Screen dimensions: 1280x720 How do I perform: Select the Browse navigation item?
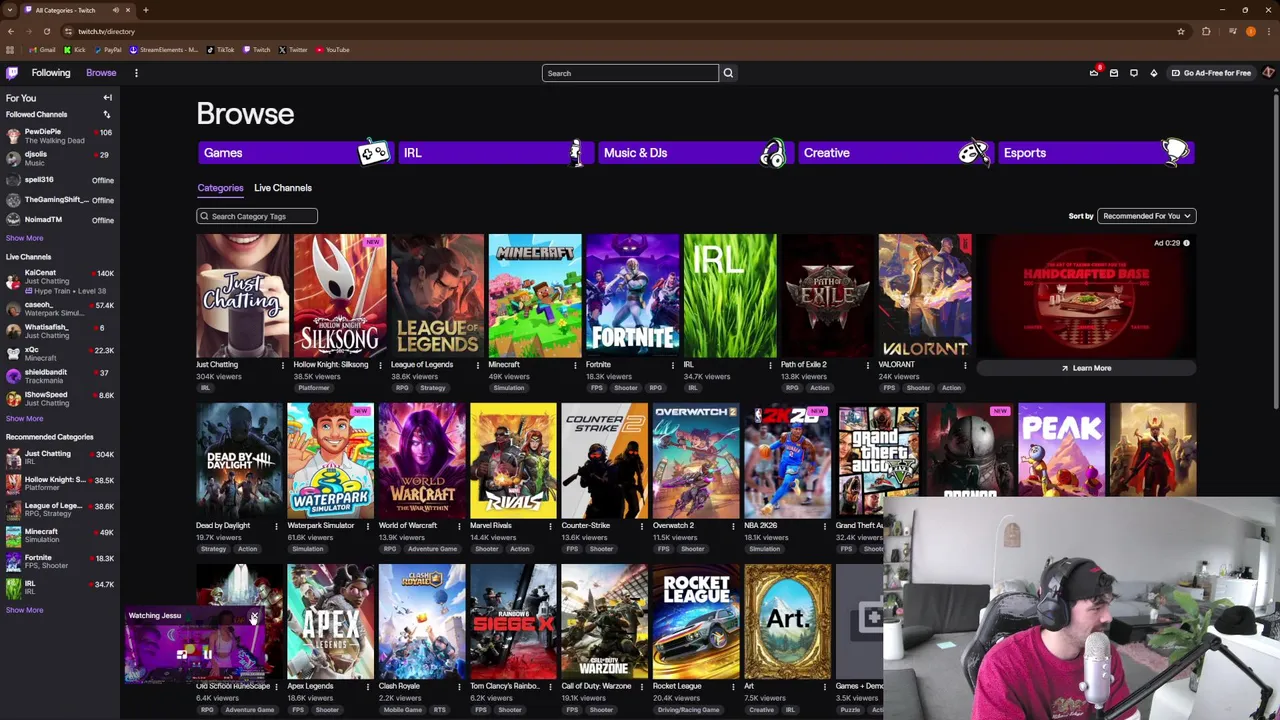coord(101,73)
